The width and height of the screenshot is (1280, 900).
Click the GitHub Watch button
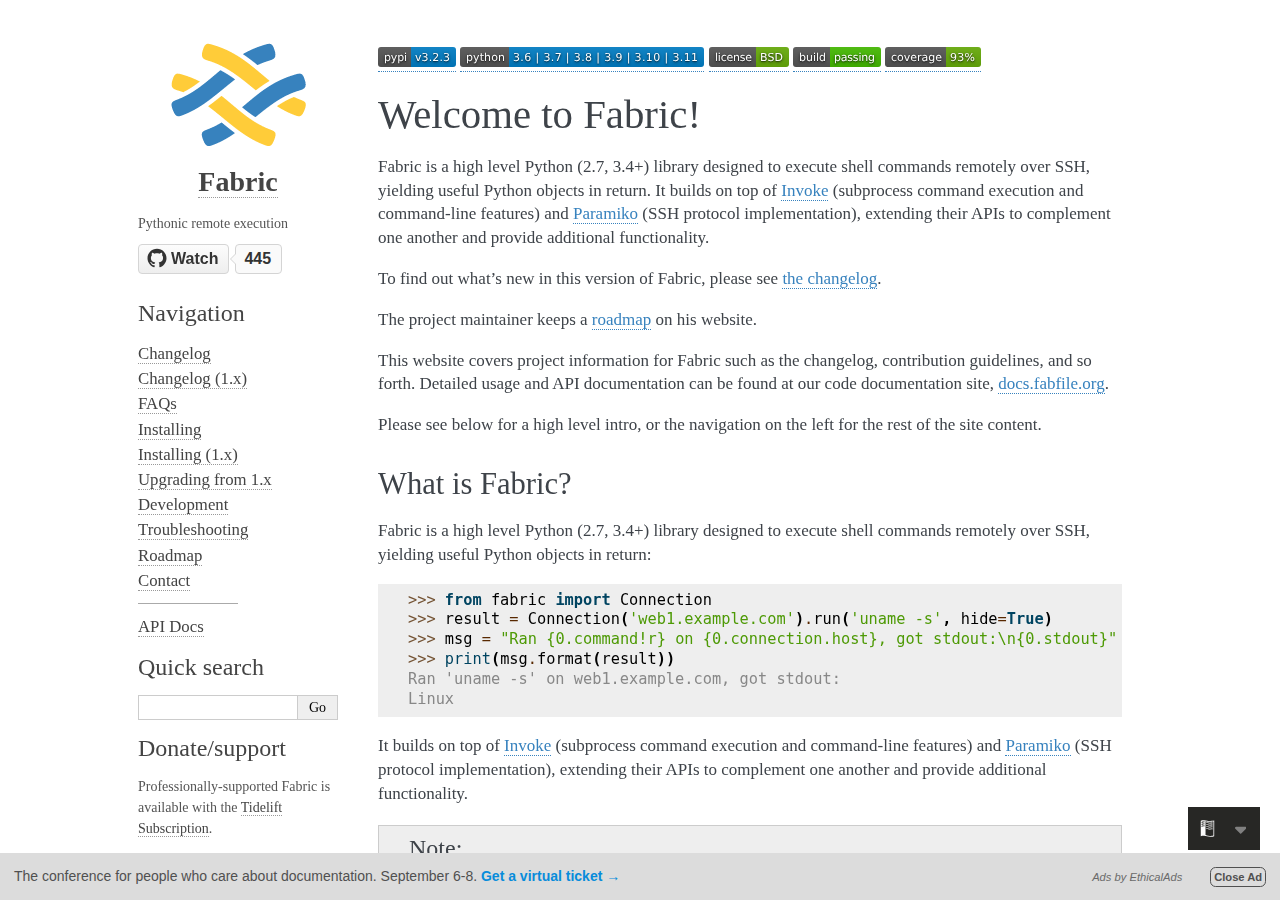pyautogui.click(x=183, y=259)
